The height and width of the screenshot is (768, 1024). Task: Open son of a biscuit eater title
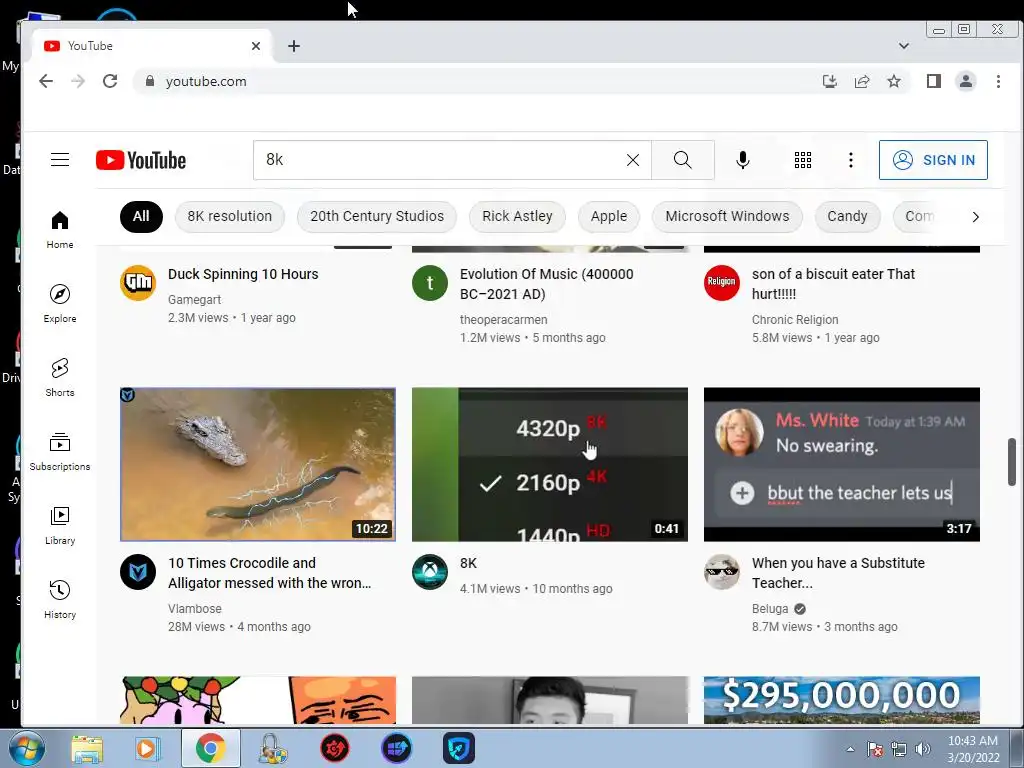coord(833,284)
